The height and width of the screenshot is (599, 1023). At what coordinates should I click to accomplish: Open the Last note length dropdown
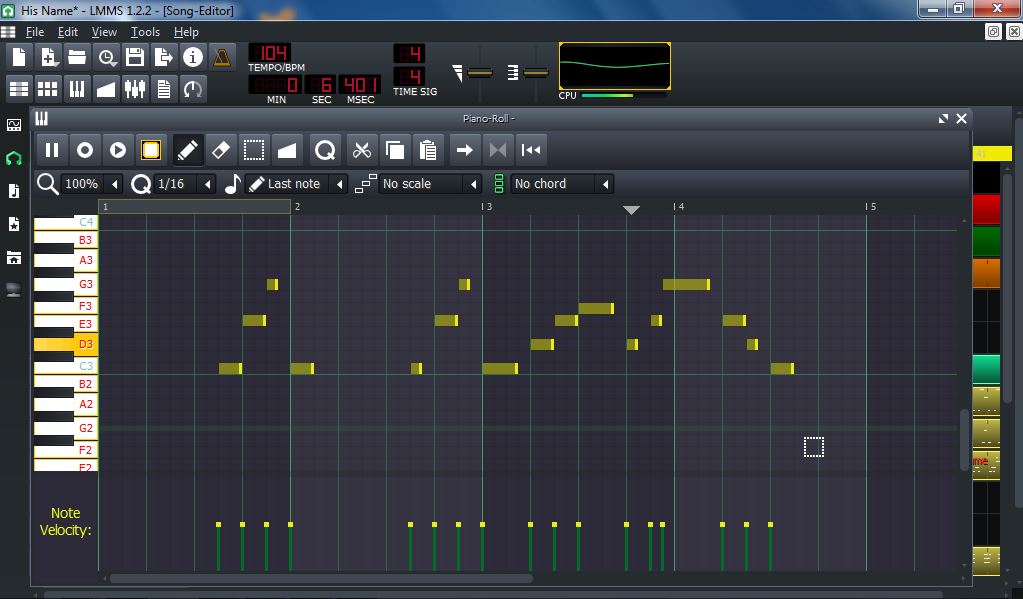pos(296,184)
